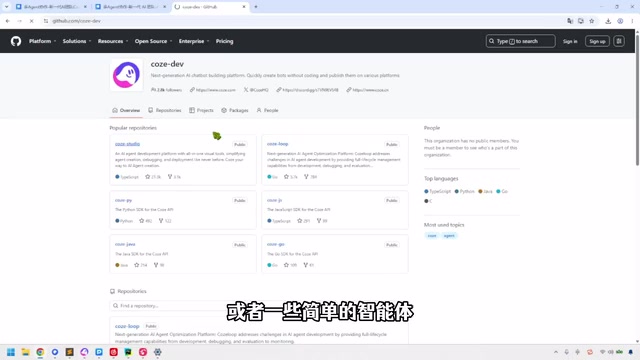Image resolution: width=640 pixels, height=360 pixels.
Task: Filter by Go in Top languages
Action: 502,191
